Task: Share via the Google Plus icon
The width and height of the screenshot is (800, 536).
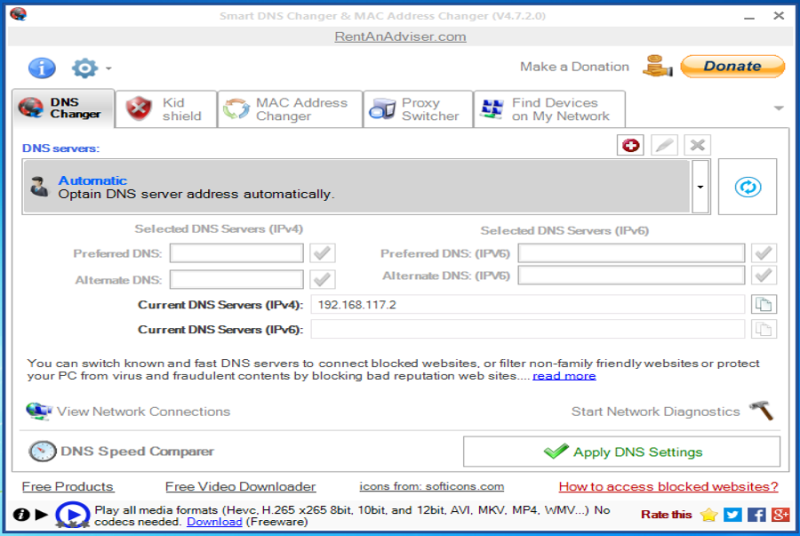Action: 781,515
